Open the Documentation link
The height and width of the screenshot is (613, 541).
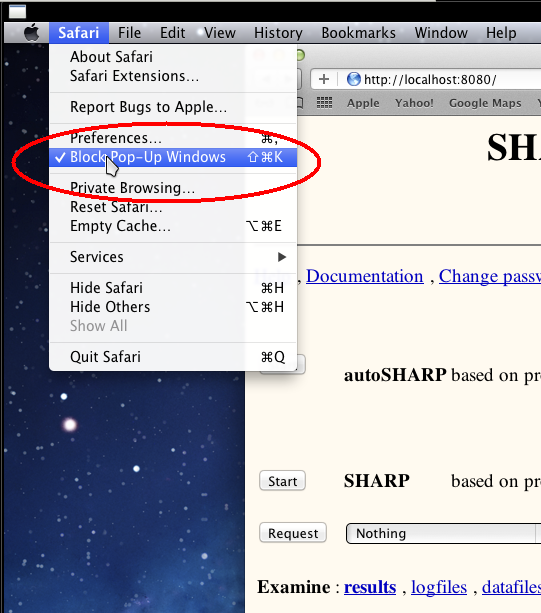pyautogui.click(x=365, y=276)
